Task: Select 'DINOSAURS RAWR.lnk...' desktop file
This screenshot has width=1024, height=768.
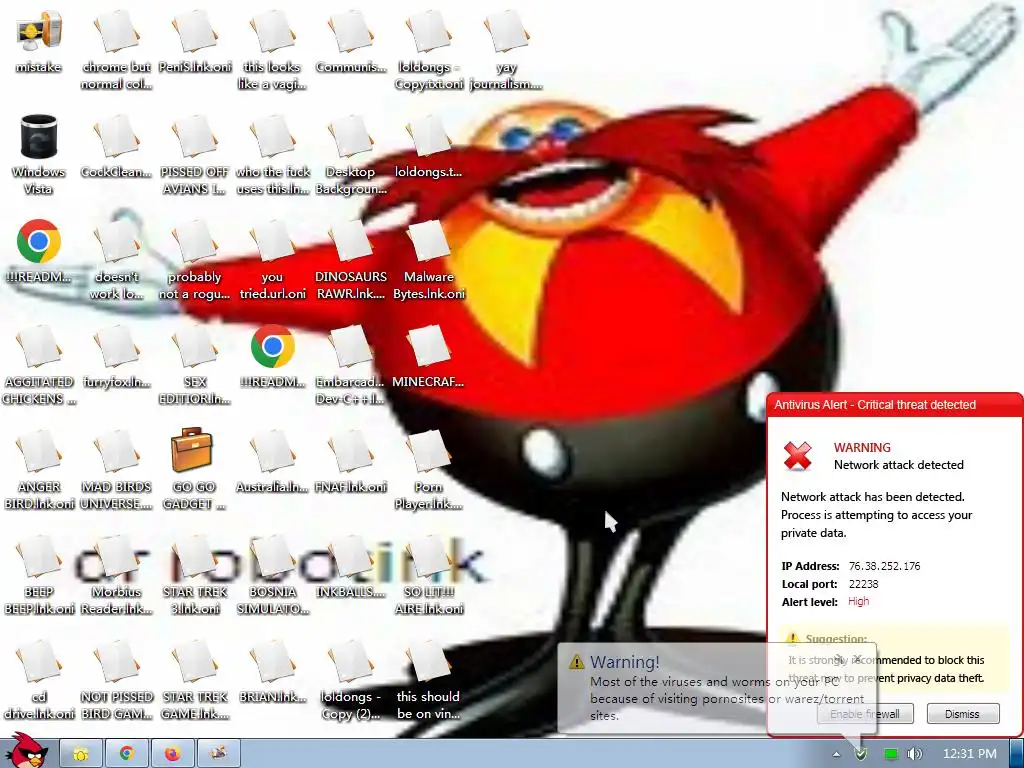Action: coord(351,260)
